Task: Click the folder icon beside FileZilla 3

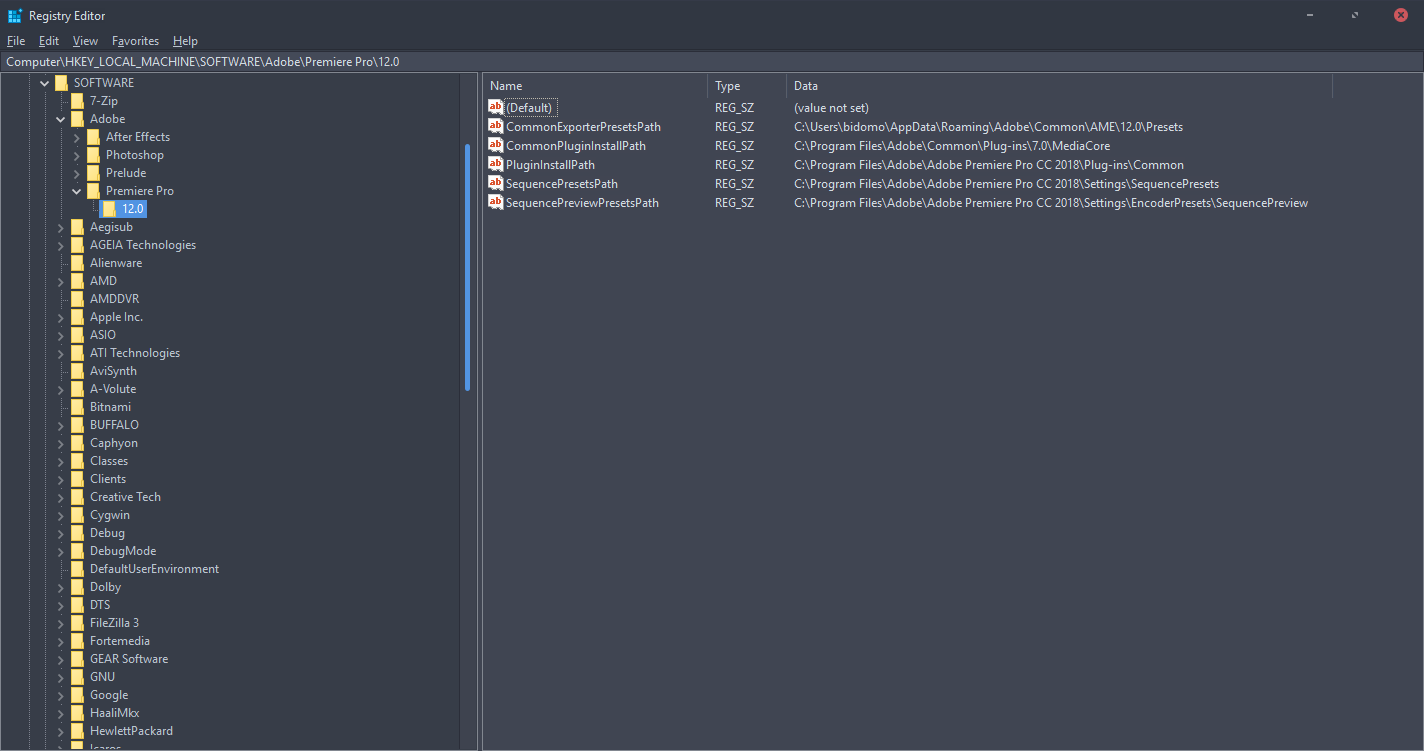Action: 77,623
